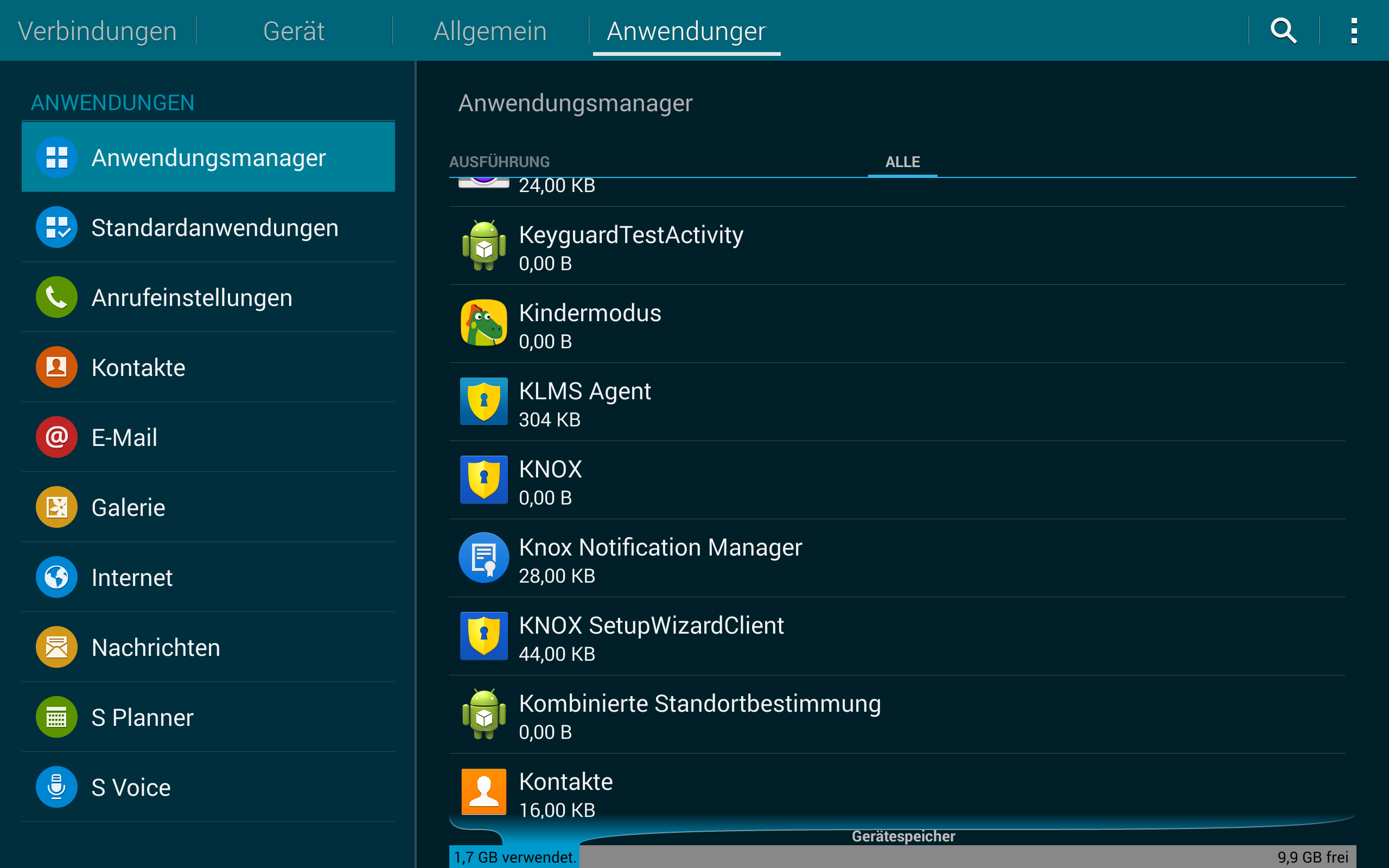This screenshot has width=1389, height=868.
Task: Click the Standardanwendungen icon
Action: click(x=57, y=227)
